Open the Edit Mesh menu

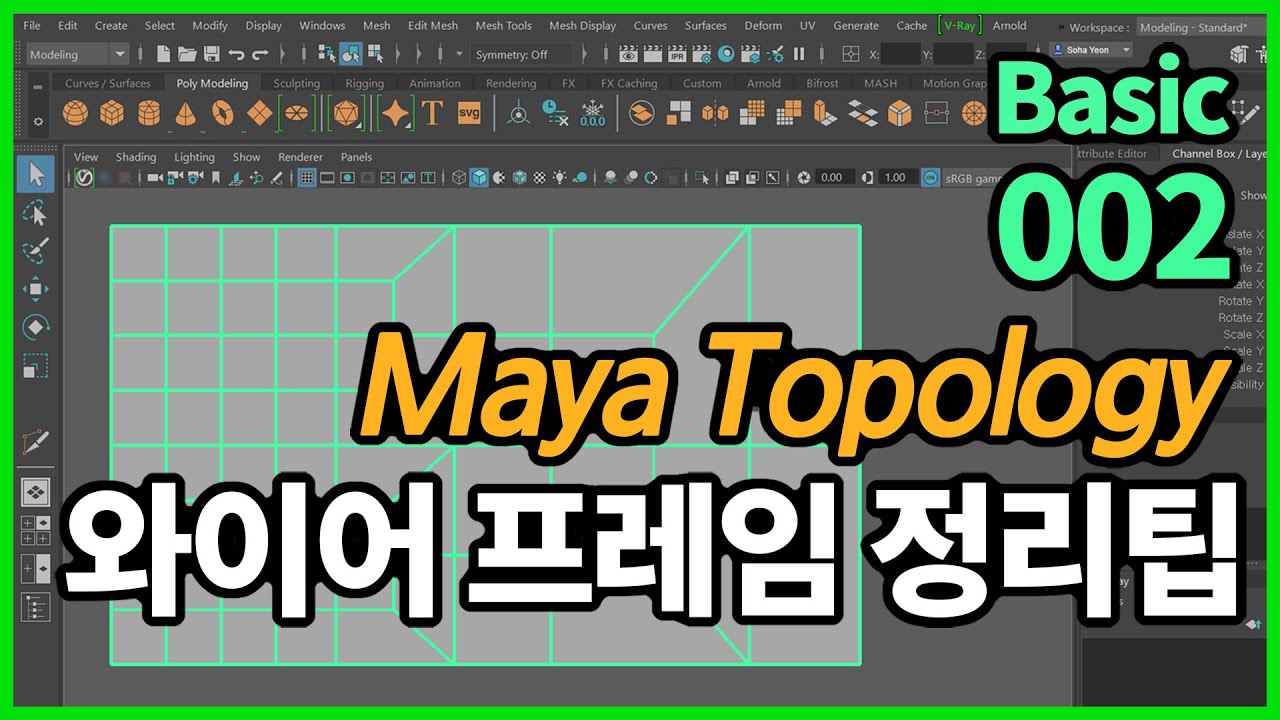432,26
